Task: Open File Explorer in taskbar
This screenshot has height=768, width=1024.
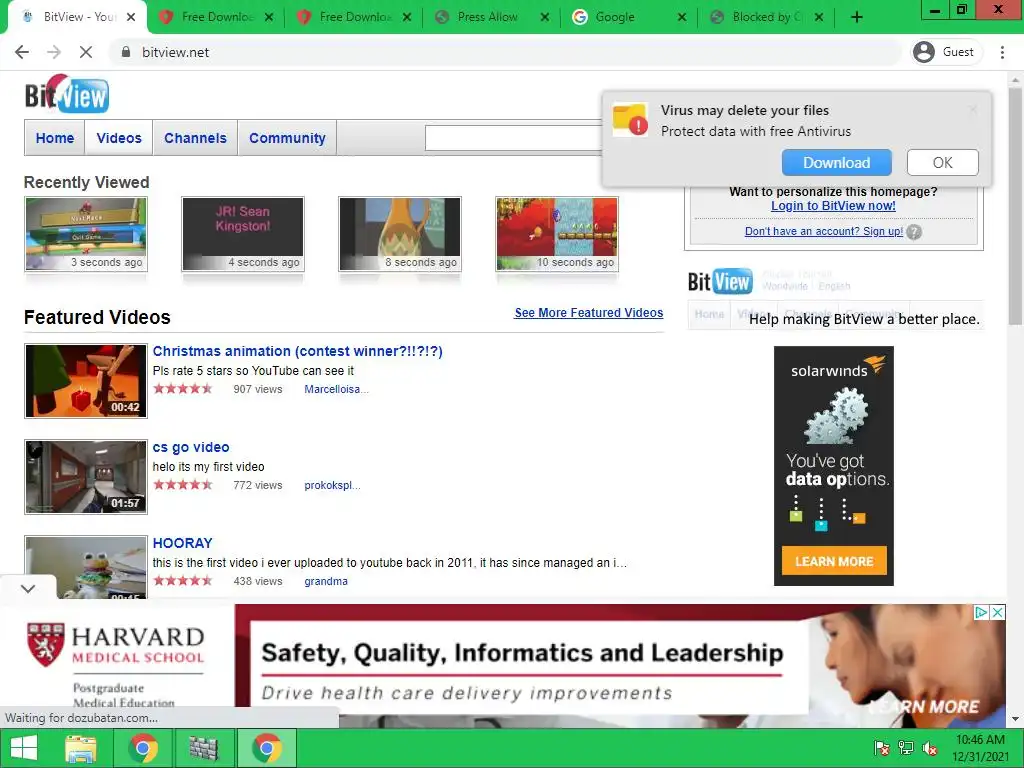Action: (x=80, y=748)
